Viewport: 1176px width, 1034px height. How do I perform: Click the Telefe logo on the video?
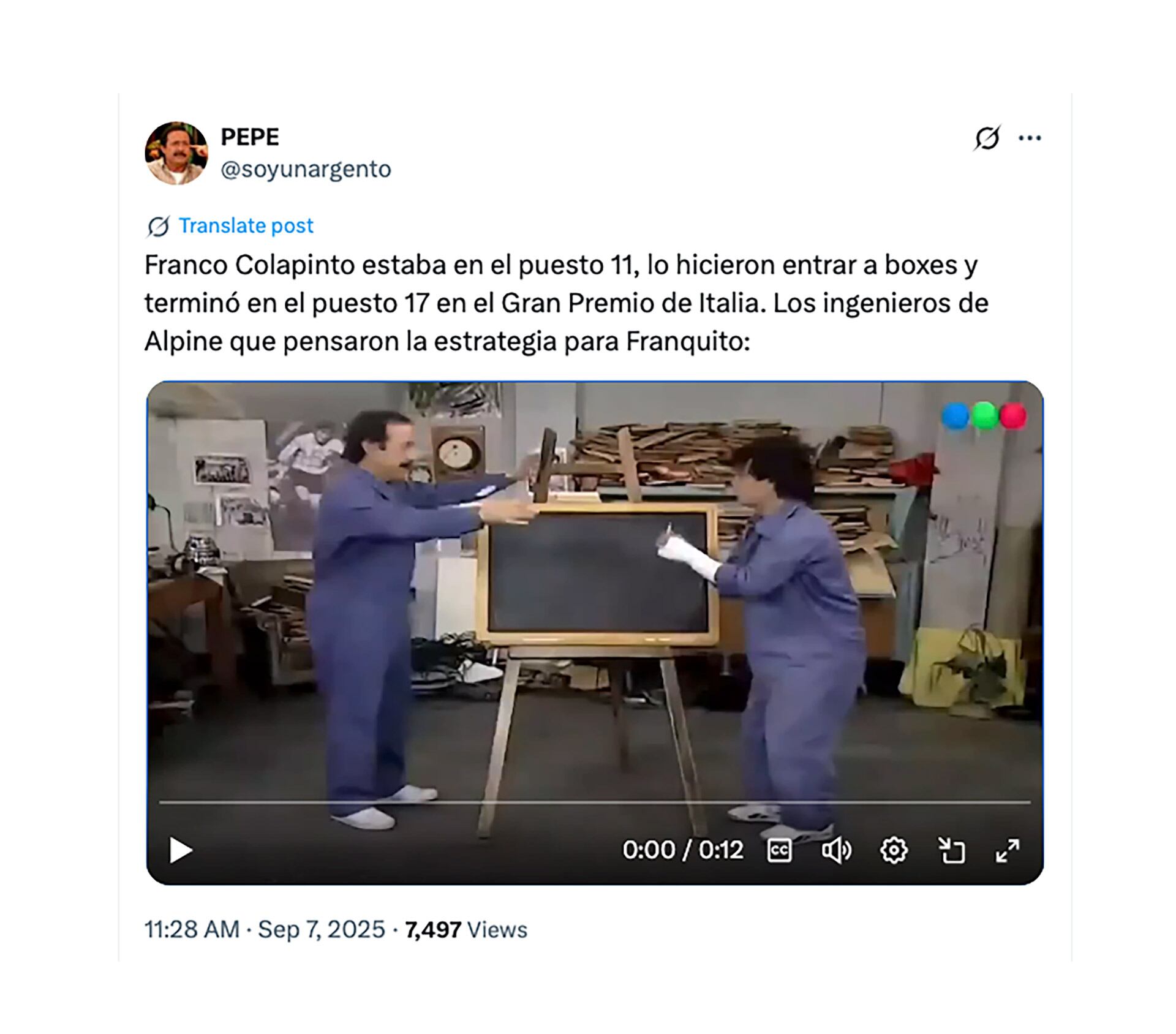coord(984,416)
